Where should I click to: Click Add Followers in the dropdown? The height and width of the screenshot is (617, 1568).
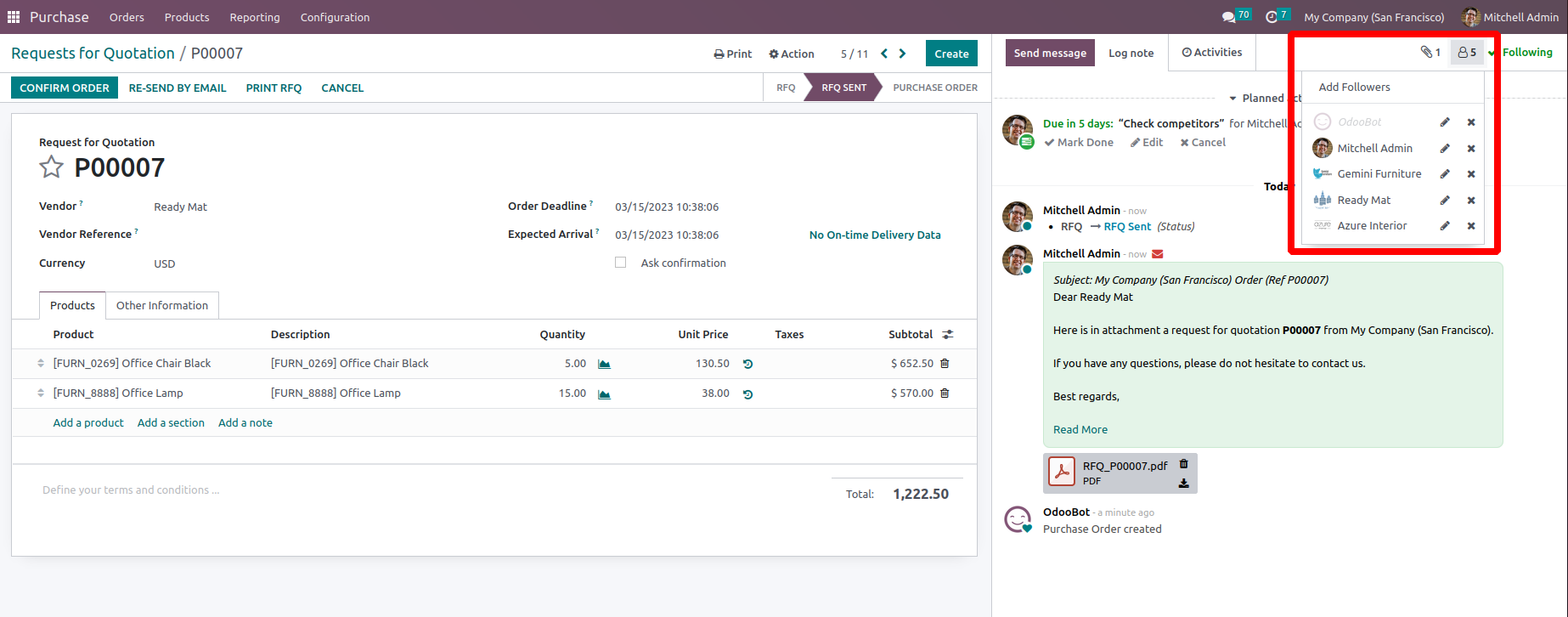click(x=1354, y=87)
